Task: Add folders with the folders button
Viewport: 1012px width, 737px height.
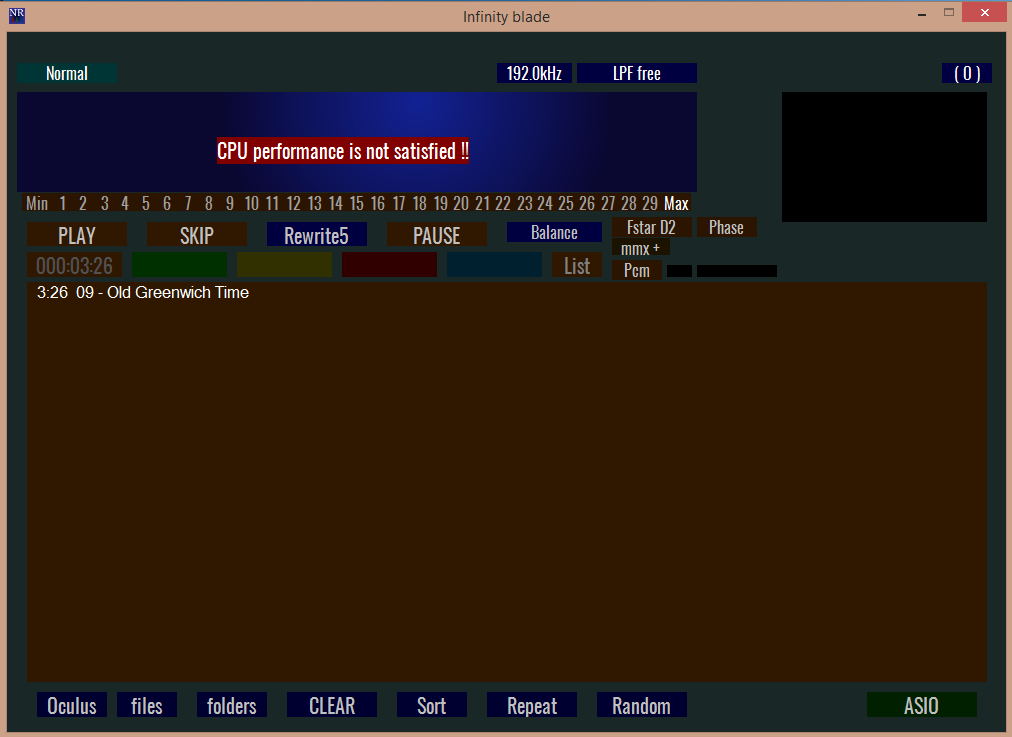Action: [232, 705]
